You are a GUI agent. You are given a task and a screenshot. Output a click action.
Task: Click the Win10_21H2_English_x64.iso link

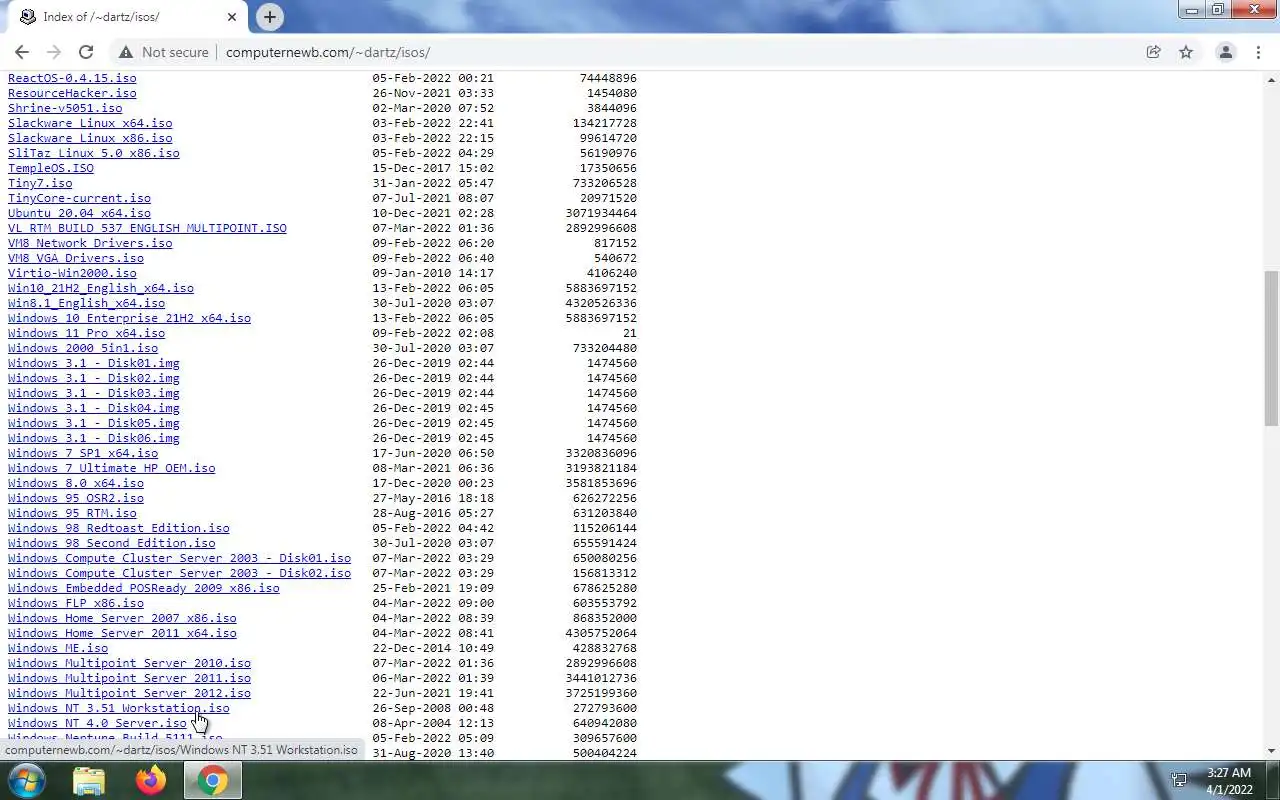pos(101,288)
